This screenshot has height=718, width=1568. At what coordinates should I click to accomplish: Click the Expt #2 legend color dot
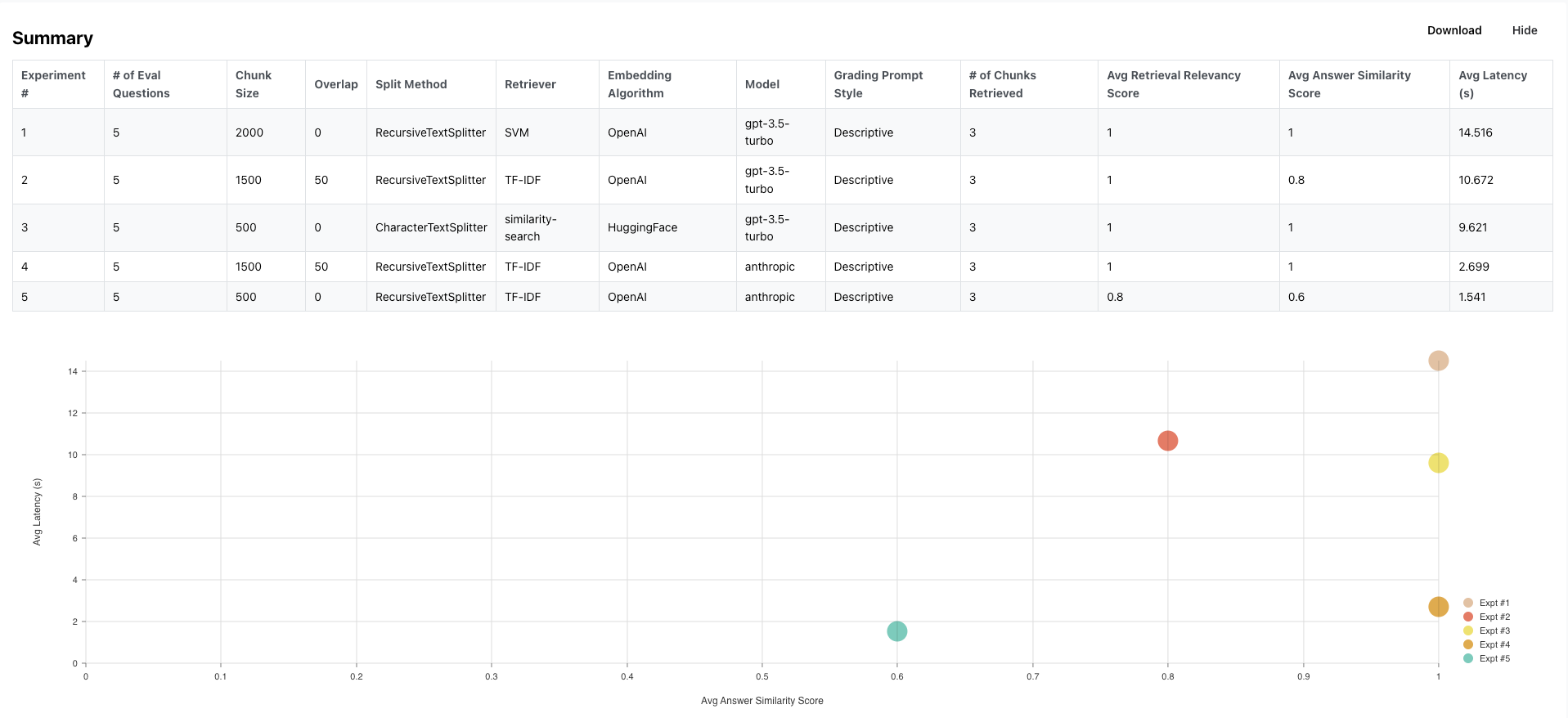point(1468,617)
